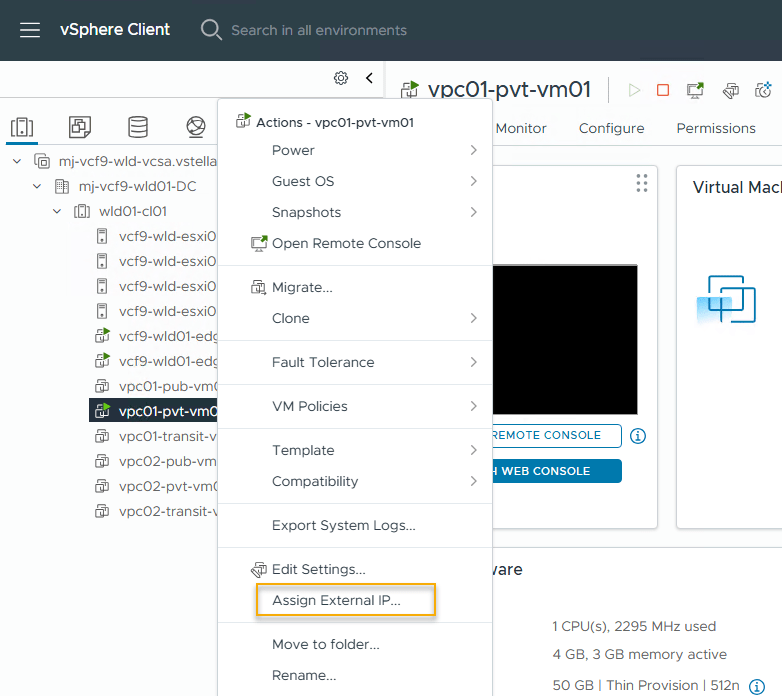Take snapshot using toolbar icon
This screenshot has width=782, height=696.
(763, 90)
